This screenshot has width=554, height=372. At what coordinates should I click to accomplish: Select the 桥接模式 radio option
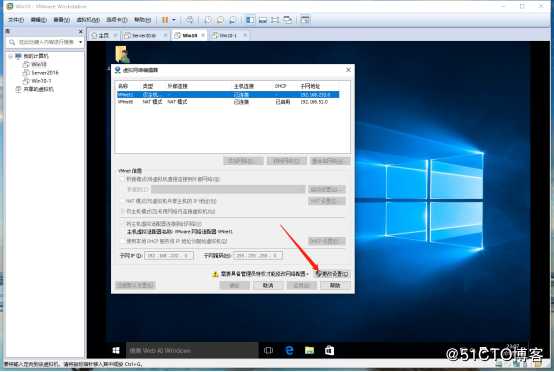tap(123, 179)
